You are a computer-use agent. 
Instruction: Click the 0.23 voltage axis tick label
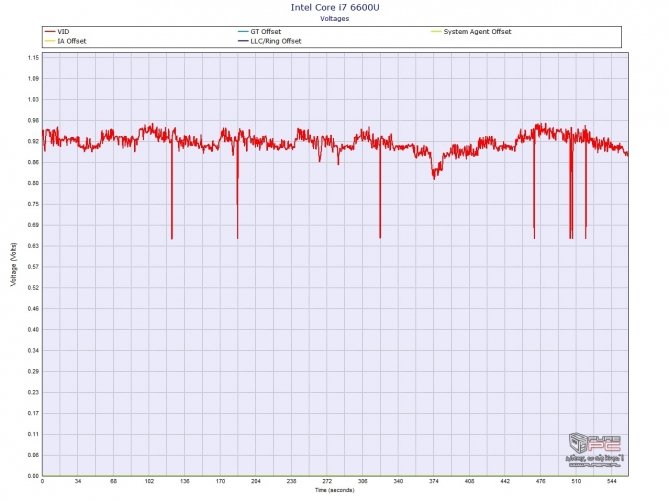click(33, 393)
